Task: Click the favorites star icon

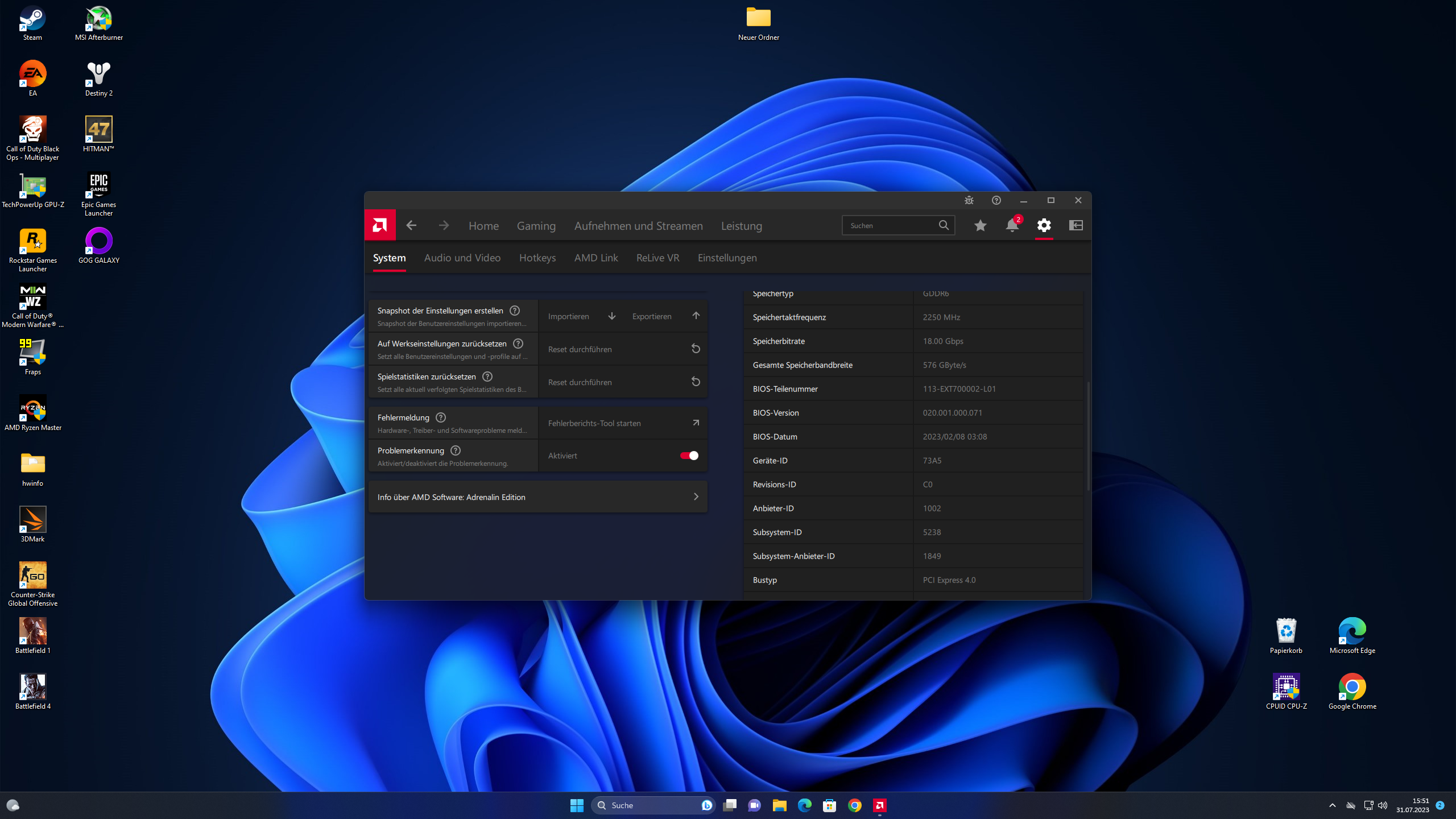Action: pos(980,225)
